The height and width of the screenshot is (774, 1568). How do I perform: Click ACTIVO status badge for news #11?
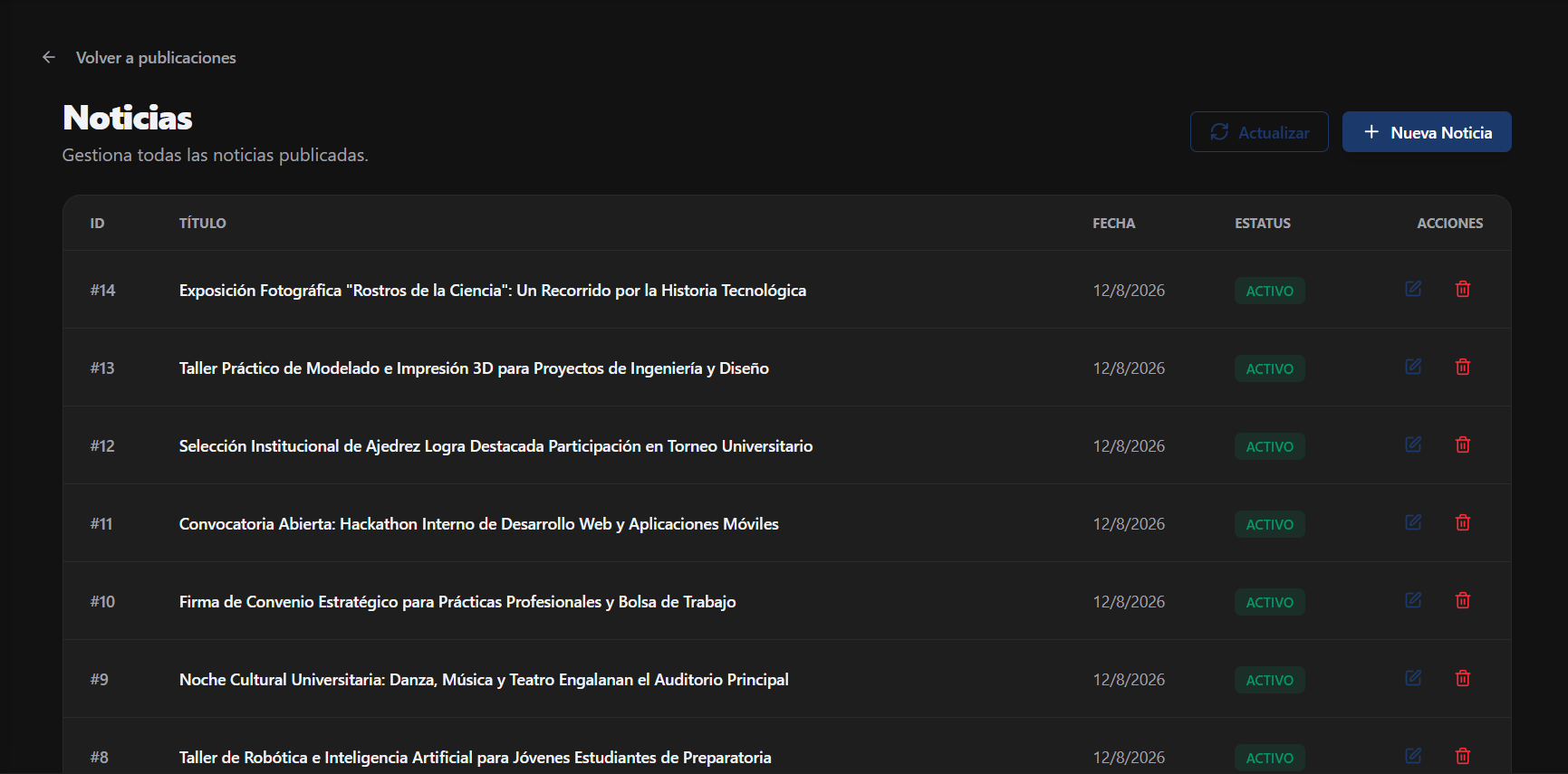pyautogui.click(x=1270, y=524)
